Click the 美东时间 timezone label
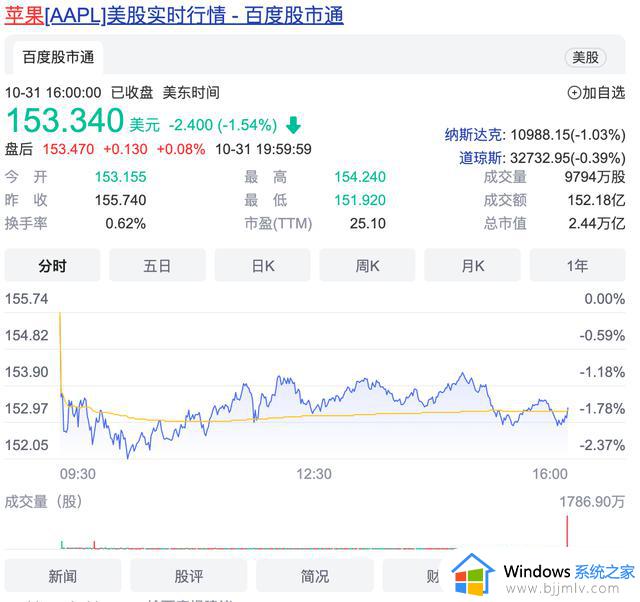This screenshot has height=602, width=640. (x=191, y=93)
